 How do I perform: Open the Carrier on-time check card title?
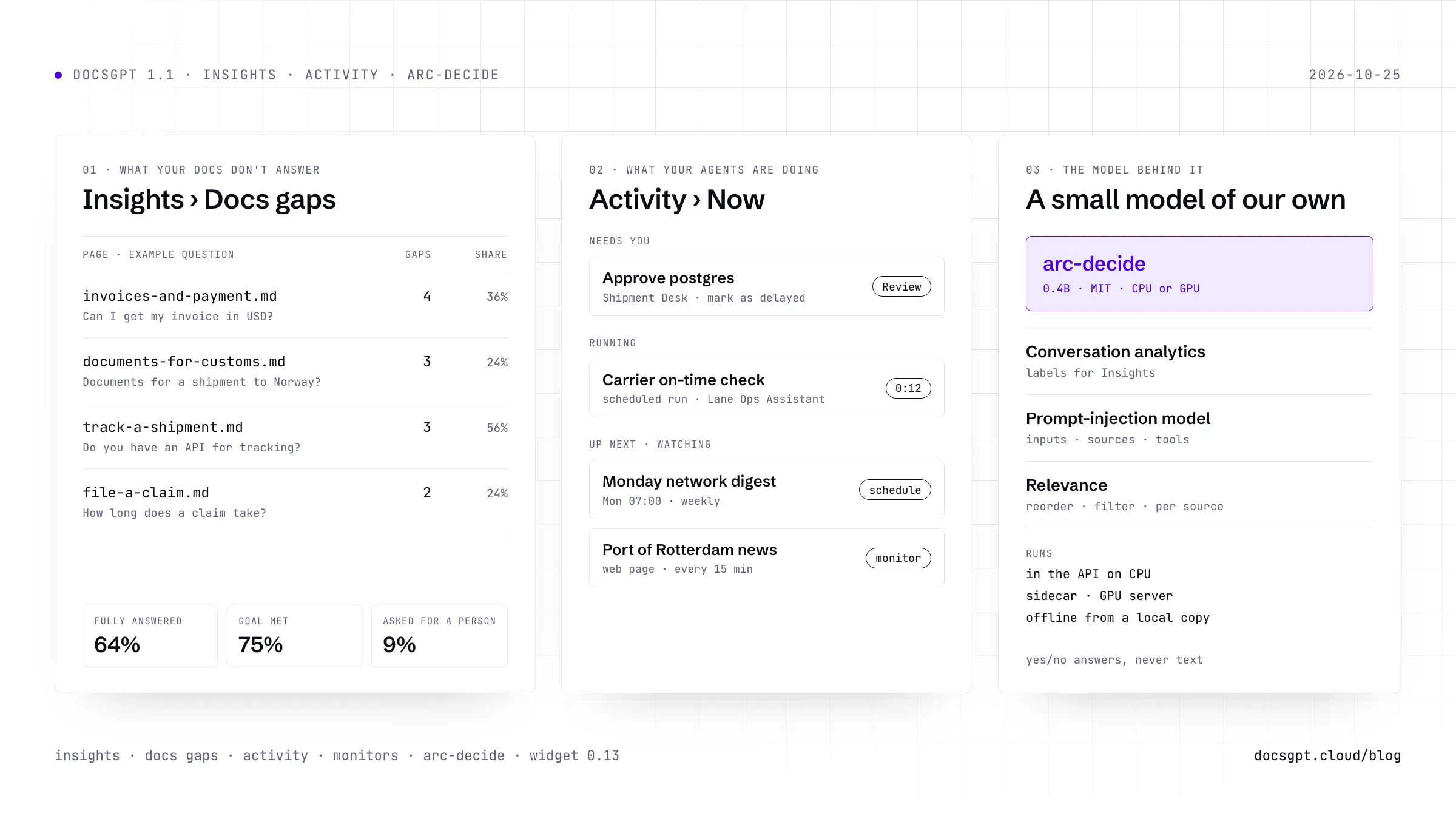click(x=683, y=380)
